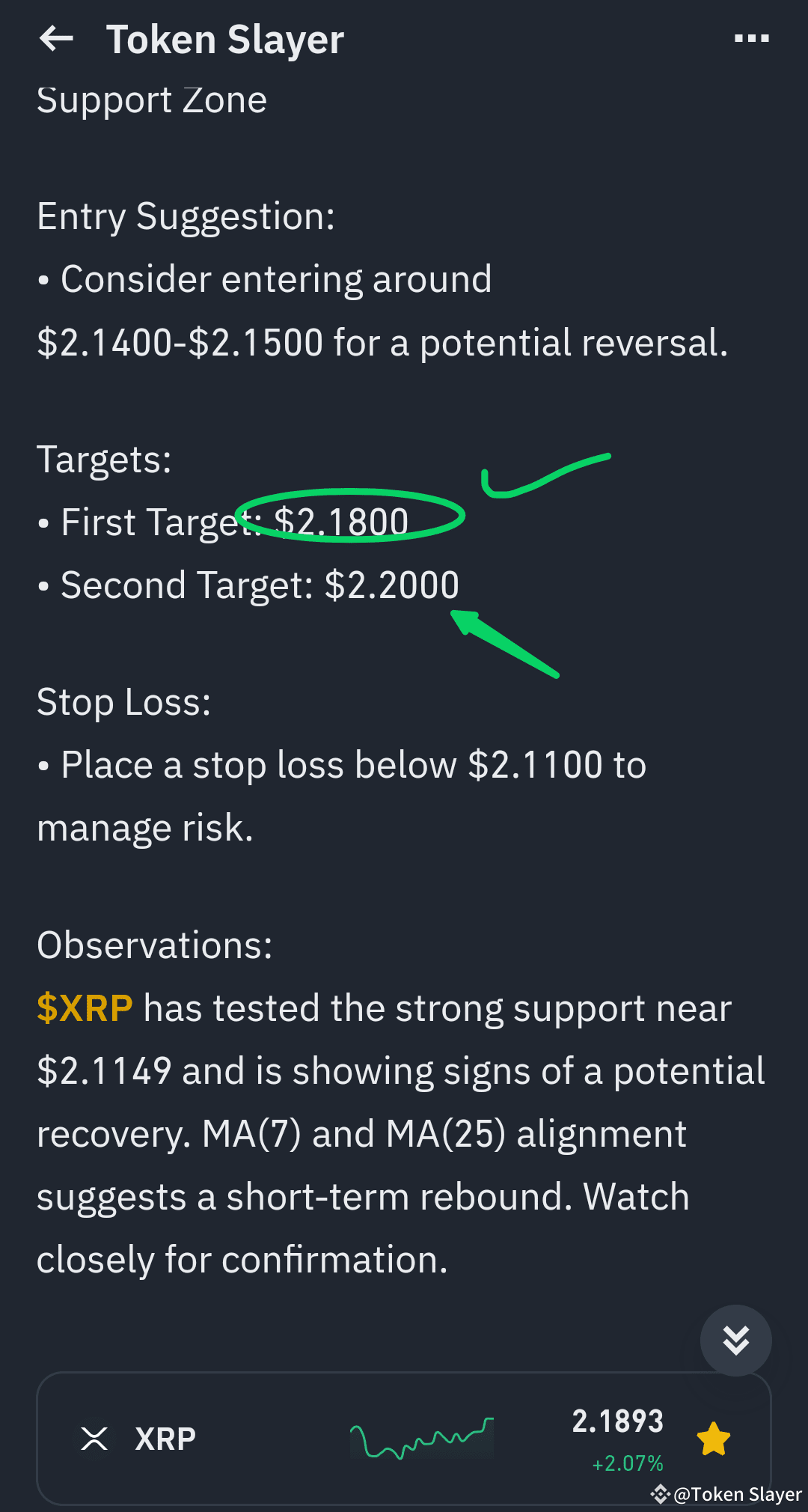
Task: Tap the Token Slayer profile name
Action: tap(224, 39)
